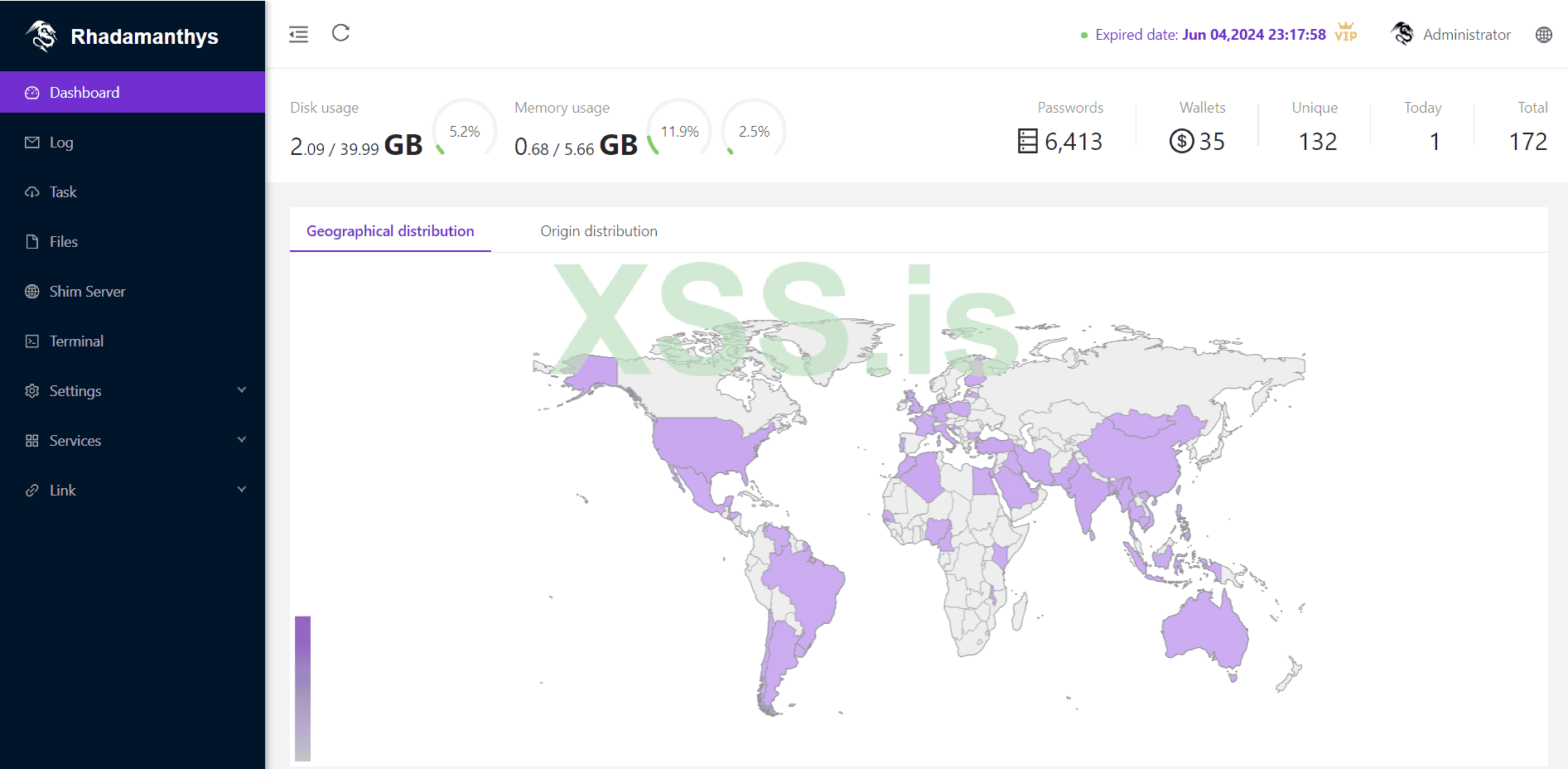Viewport: 1568px width, 769px height.
Task: Open the Files section
Action: [x=133, y=242]
